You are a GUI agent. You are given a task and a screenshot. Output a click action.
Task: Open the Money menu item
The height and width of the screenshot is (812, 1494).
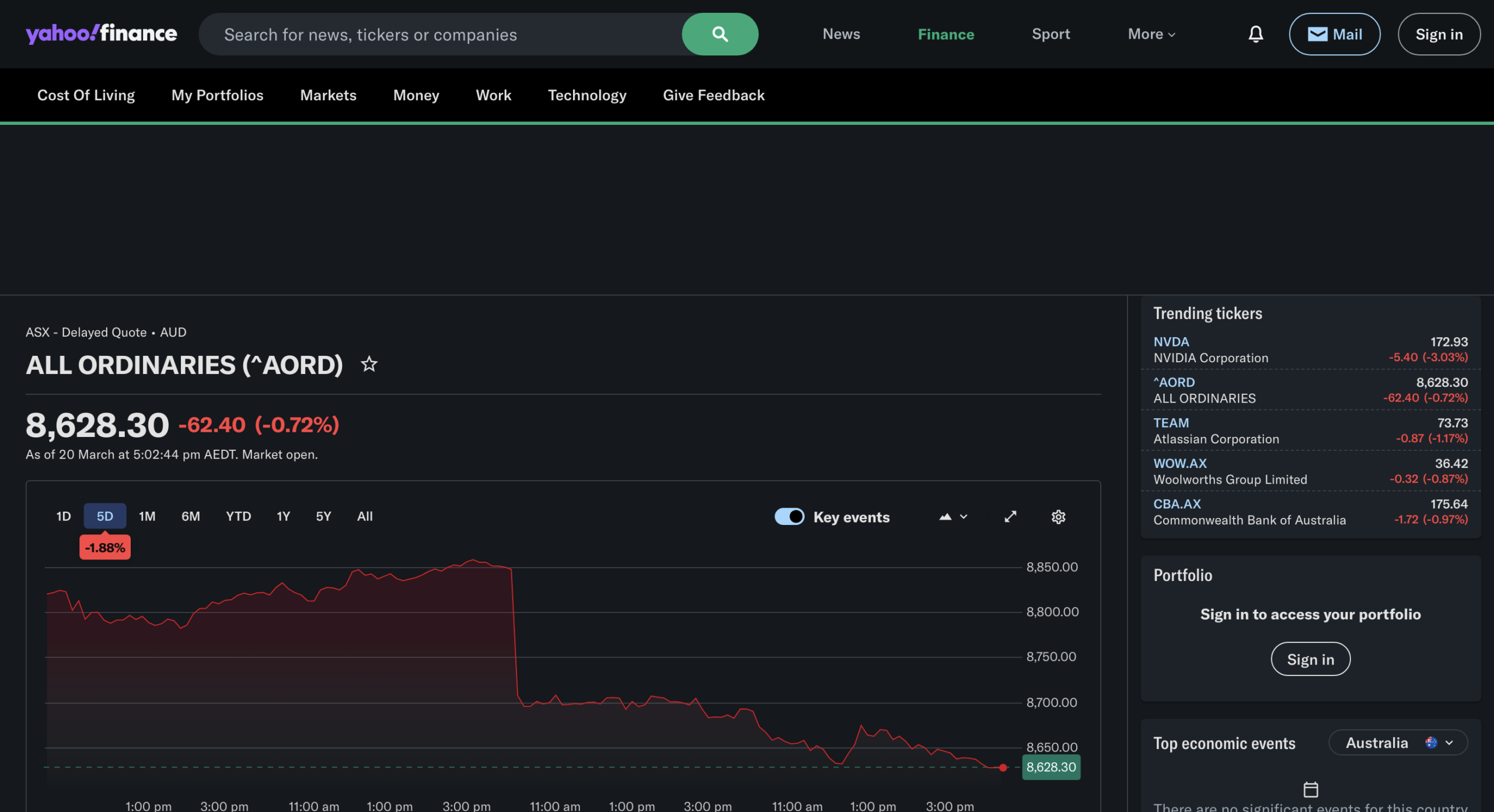416,95
